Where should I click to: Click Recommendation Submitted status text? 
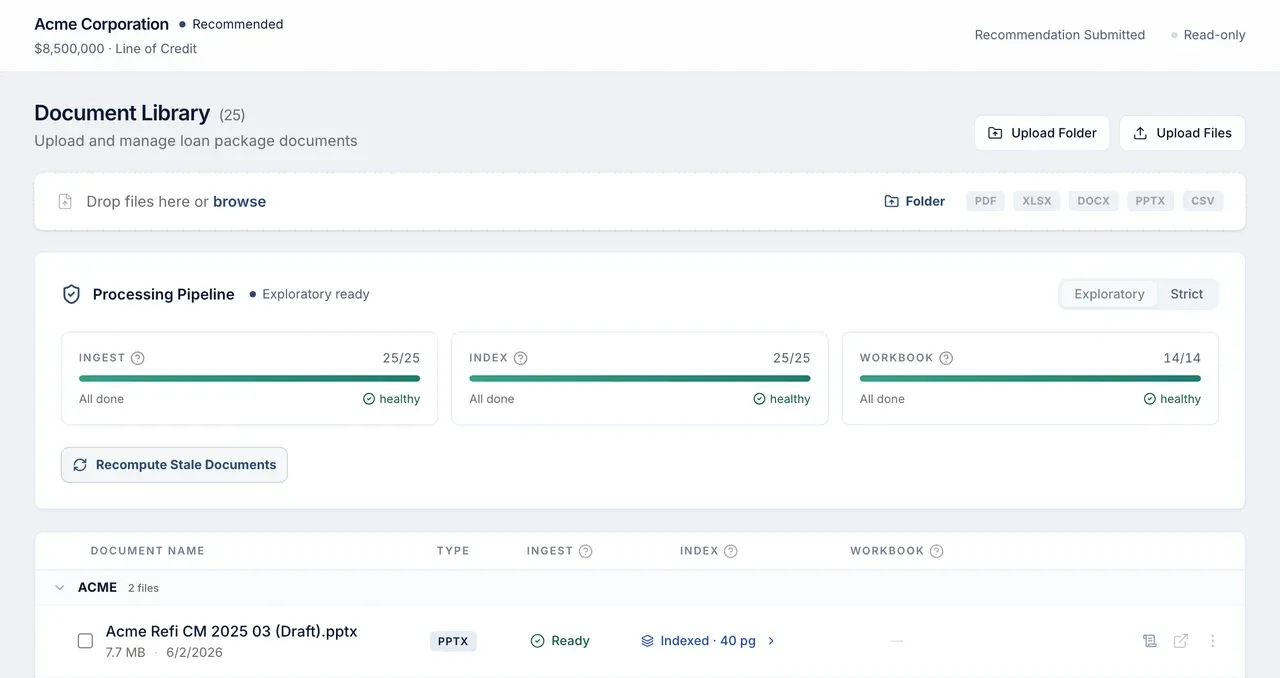1060,35
